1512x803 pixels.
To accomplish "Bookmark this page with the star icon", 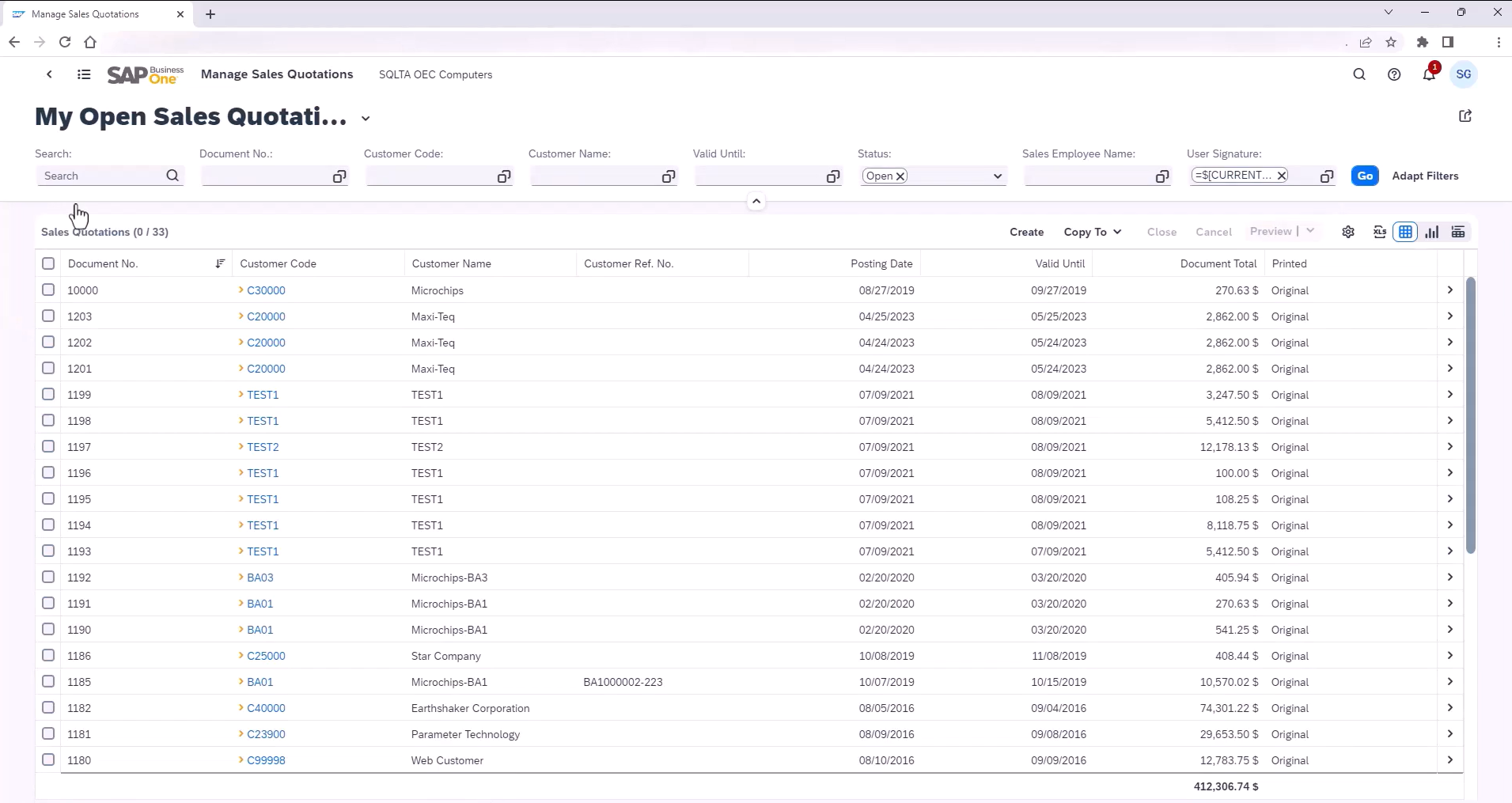I will point(1391,42).
